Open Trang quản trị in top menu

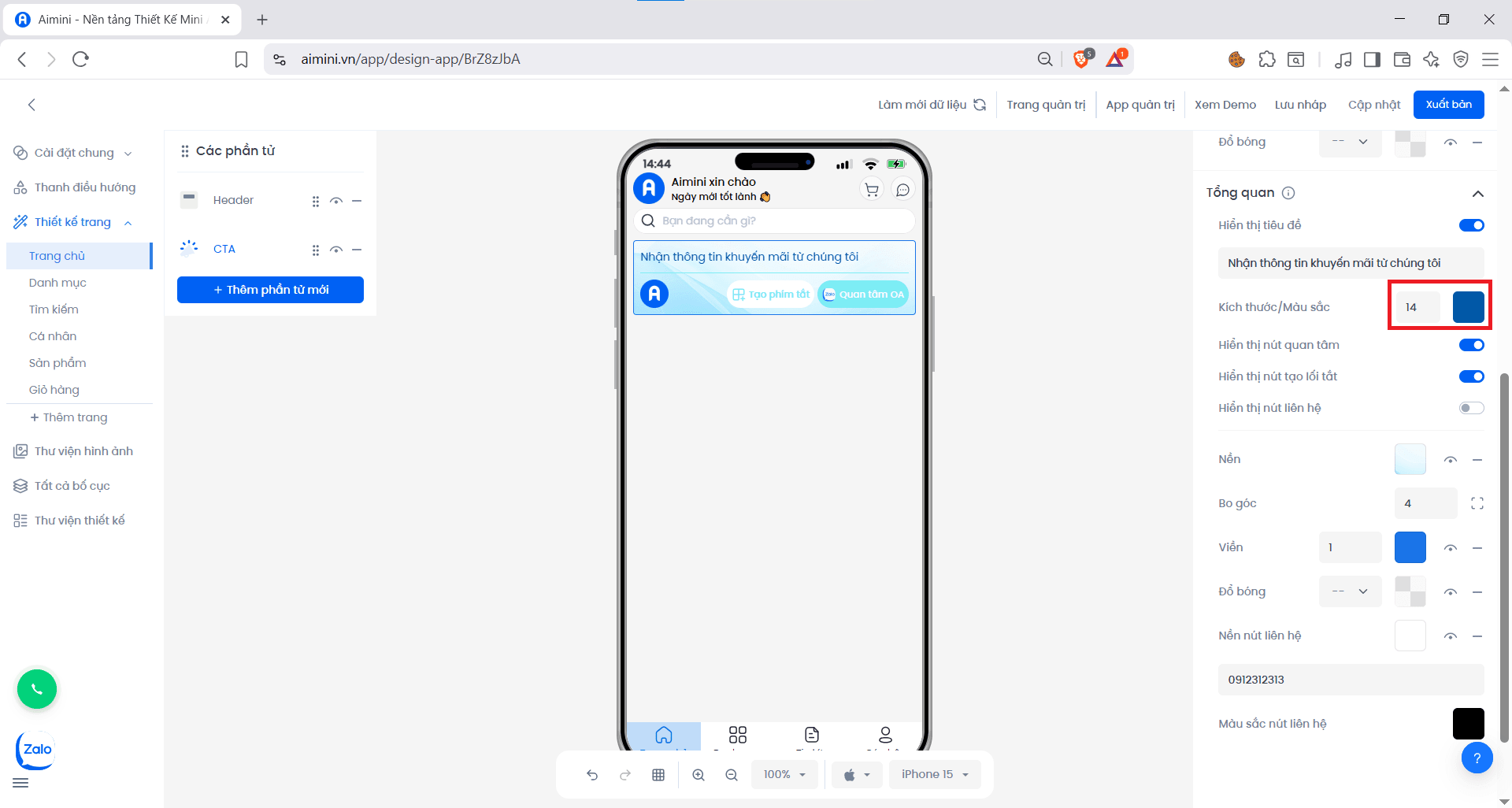pos(1047,104)
